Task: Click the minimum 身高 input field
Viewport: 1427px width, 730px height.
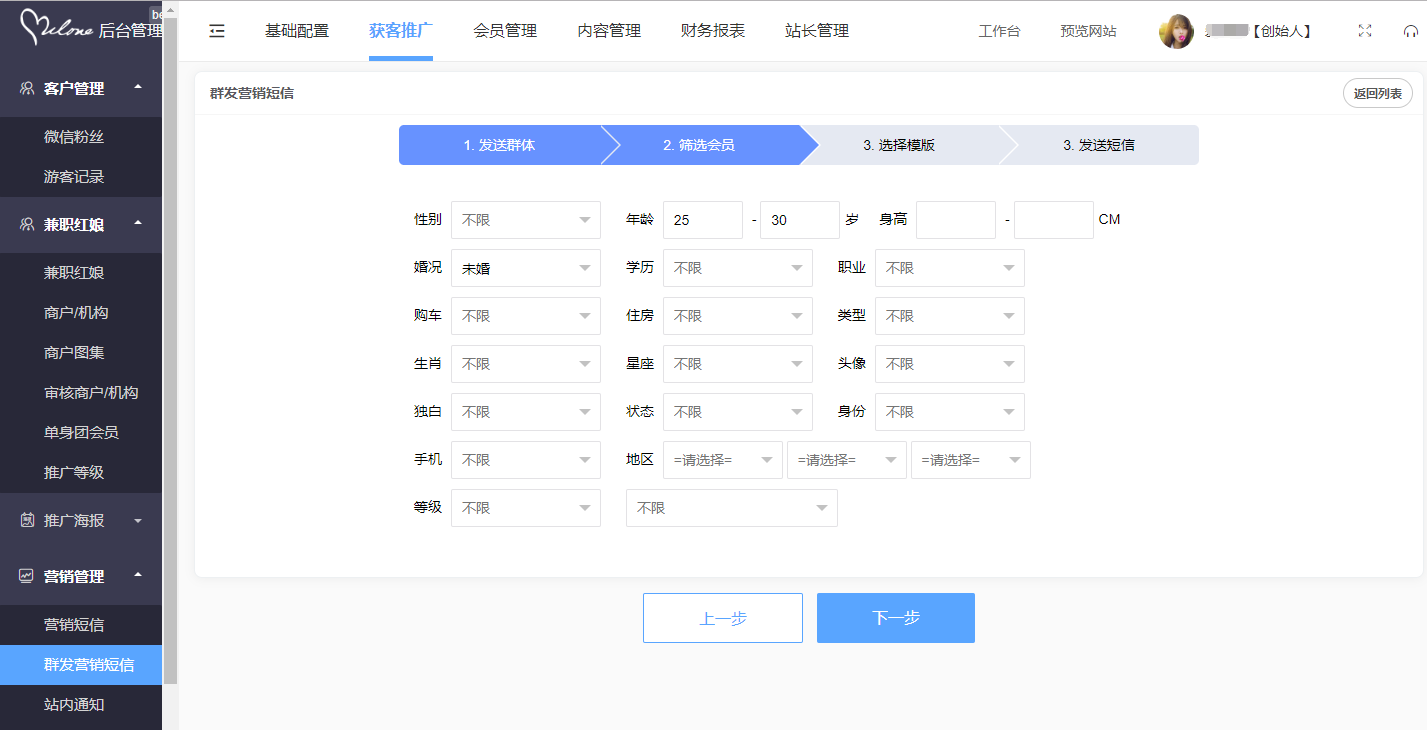Action: coord(956,220)
